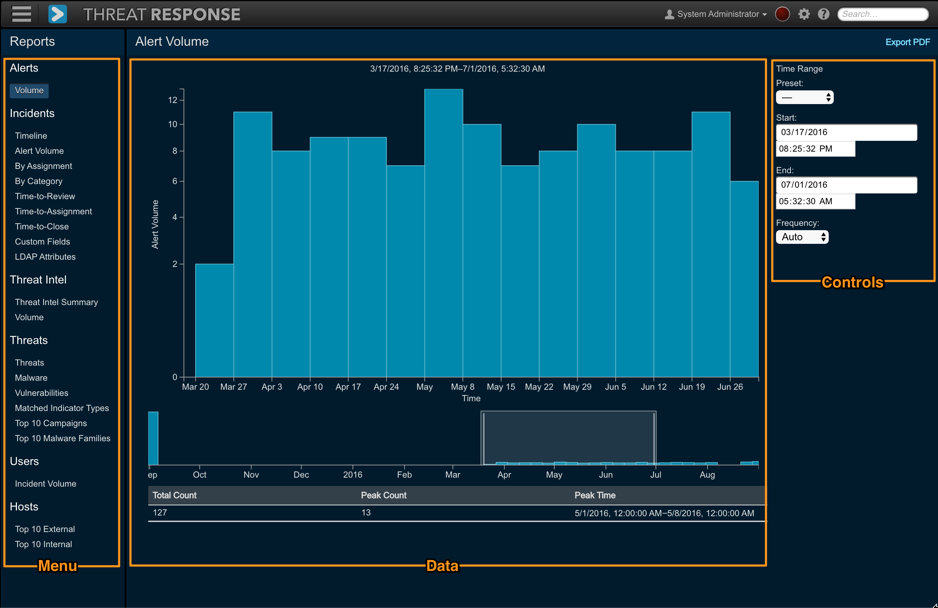Click the tallest bar for May
This screenshot has height=608, width=938.
443,232
